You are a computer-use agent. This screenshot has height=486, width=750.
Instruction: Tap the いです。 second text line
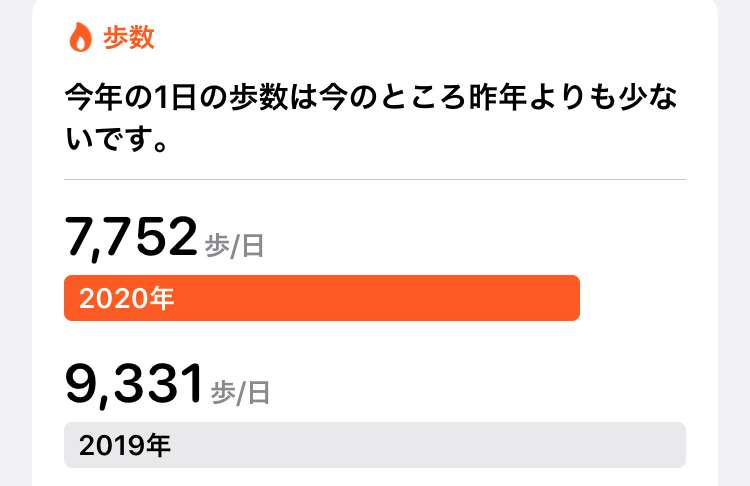click(x=116, y=139)
